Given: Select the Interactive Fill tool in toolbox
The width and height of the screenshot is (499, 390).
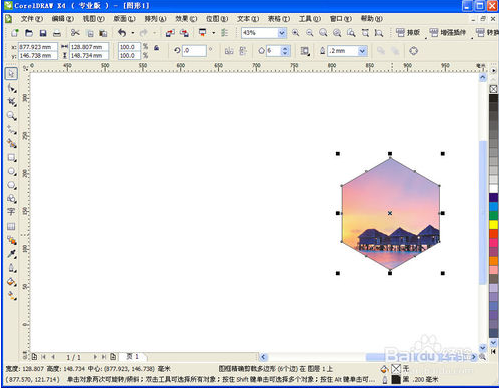Looking at the screenshot, I should (x=12, y=296).
